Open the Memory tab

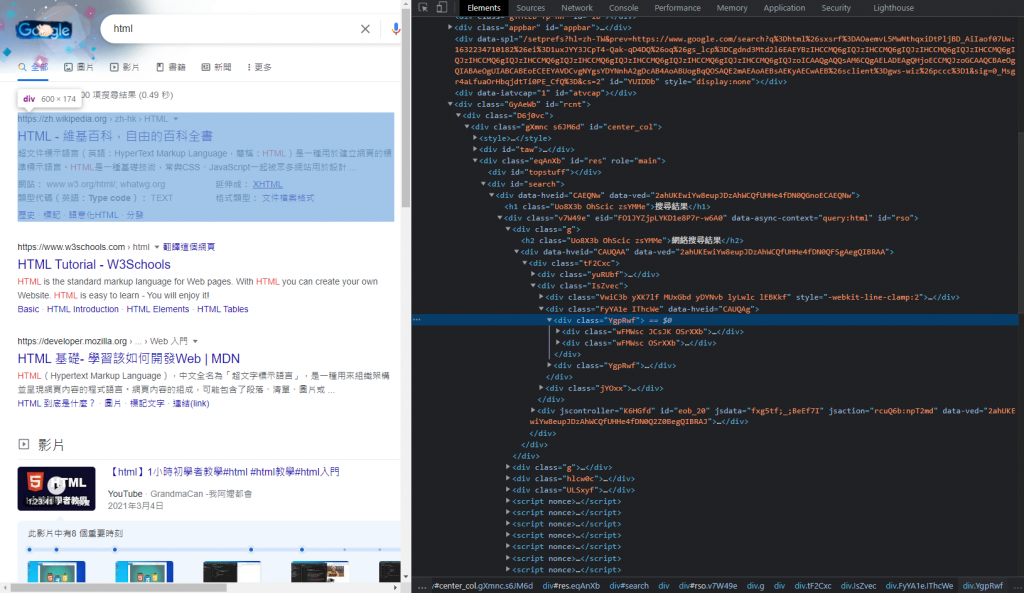[x=731, y=8]
